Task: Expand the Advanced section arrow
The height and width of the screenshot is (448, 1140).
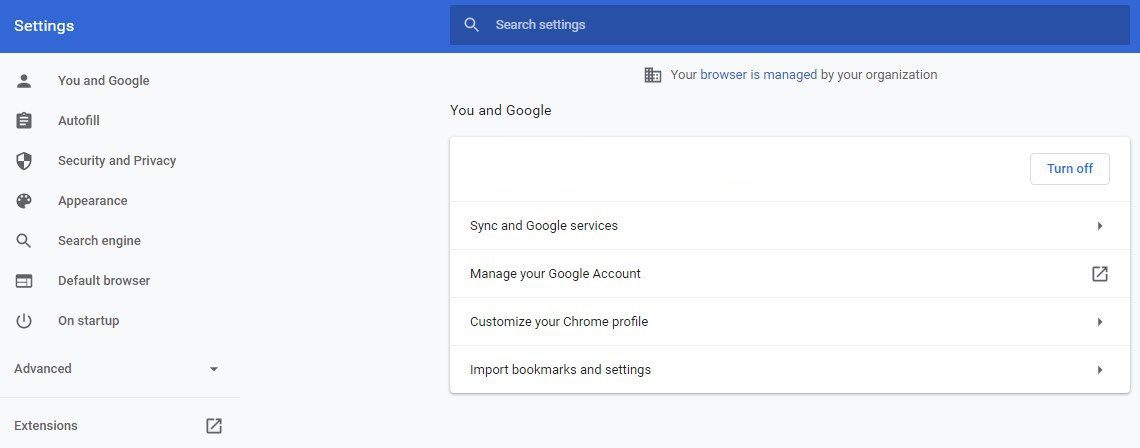Action: pos(213,369)
